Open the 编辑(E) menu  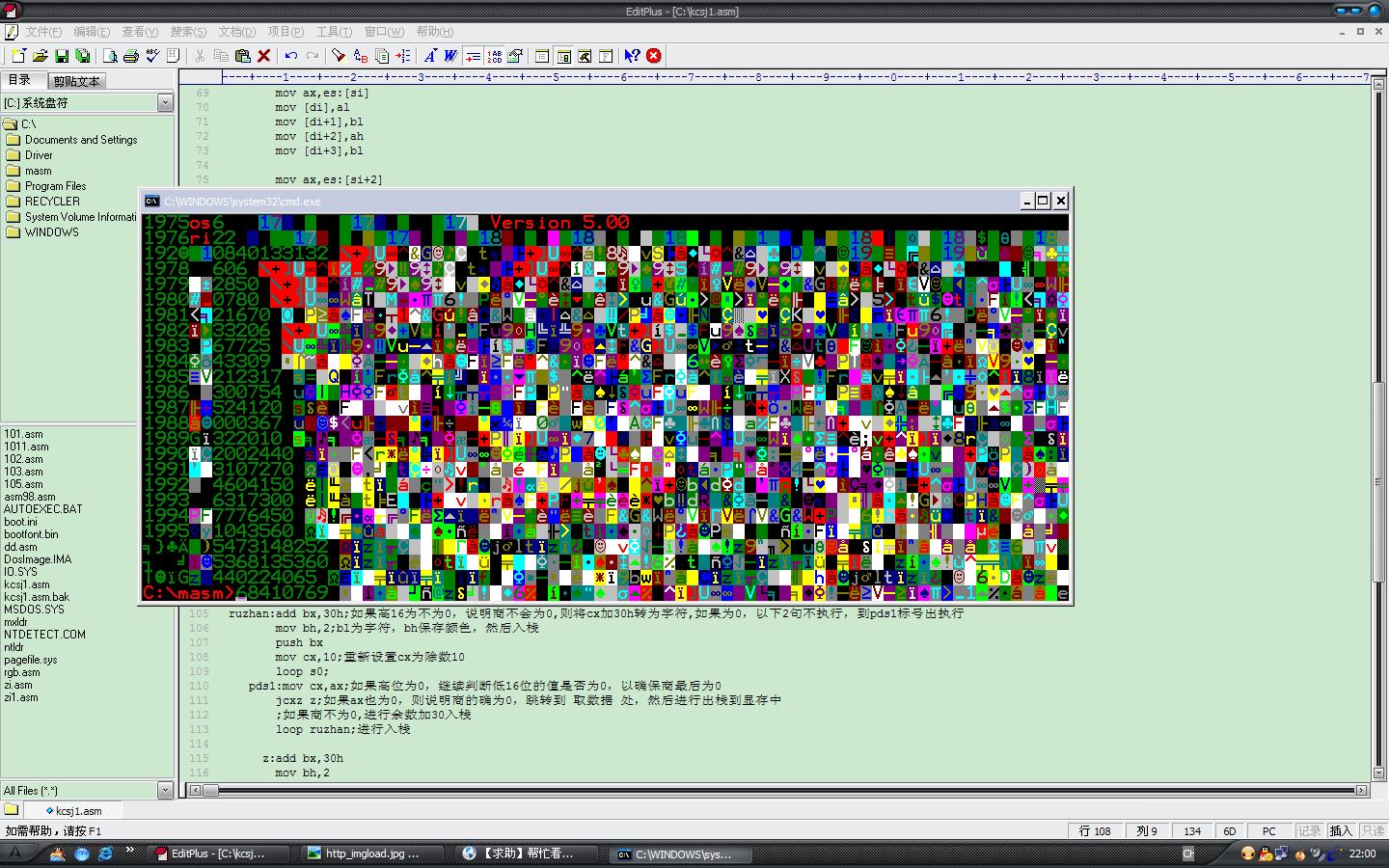click(92, 32)
